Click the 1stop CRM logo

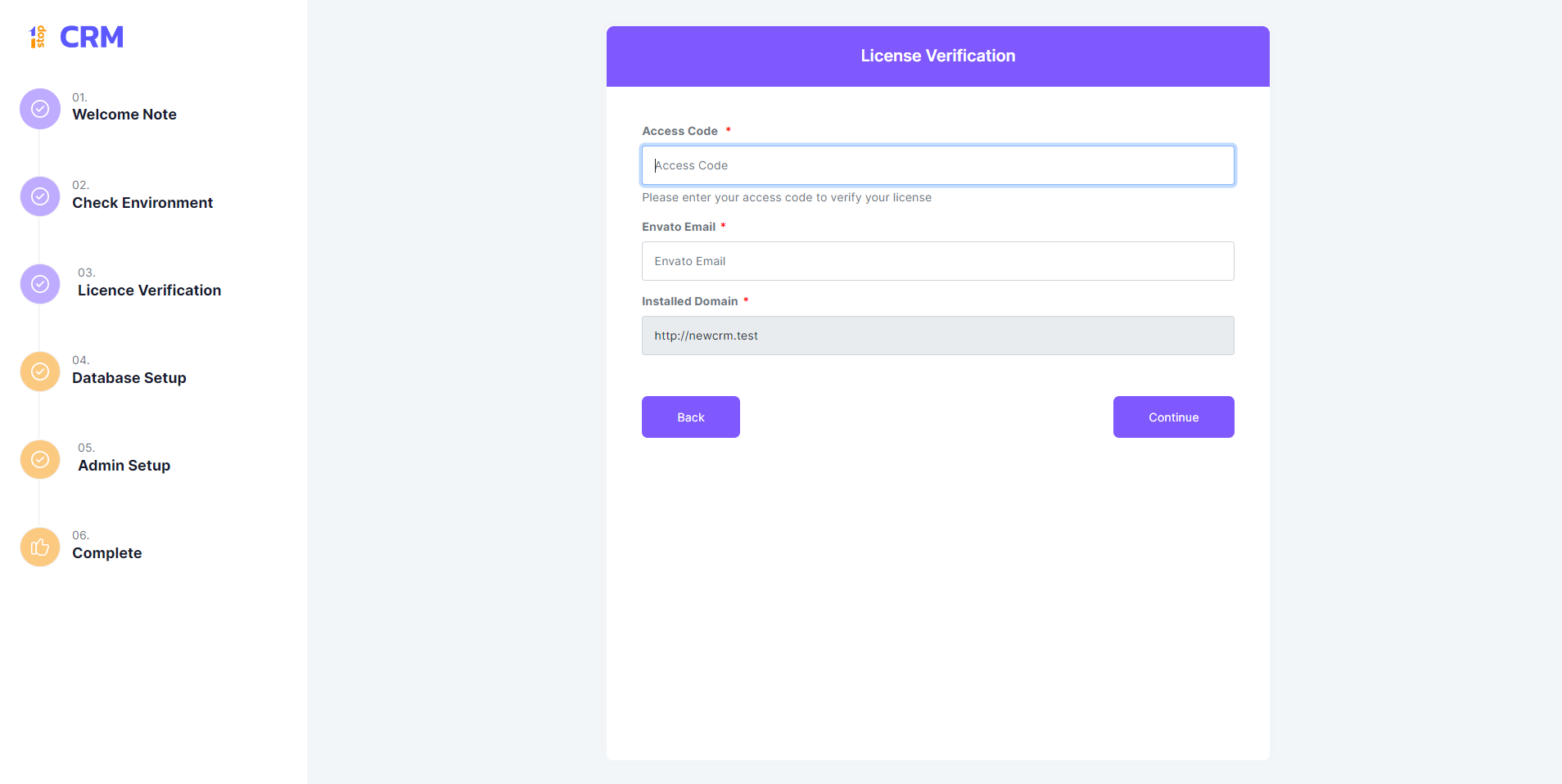pos(76,37)
